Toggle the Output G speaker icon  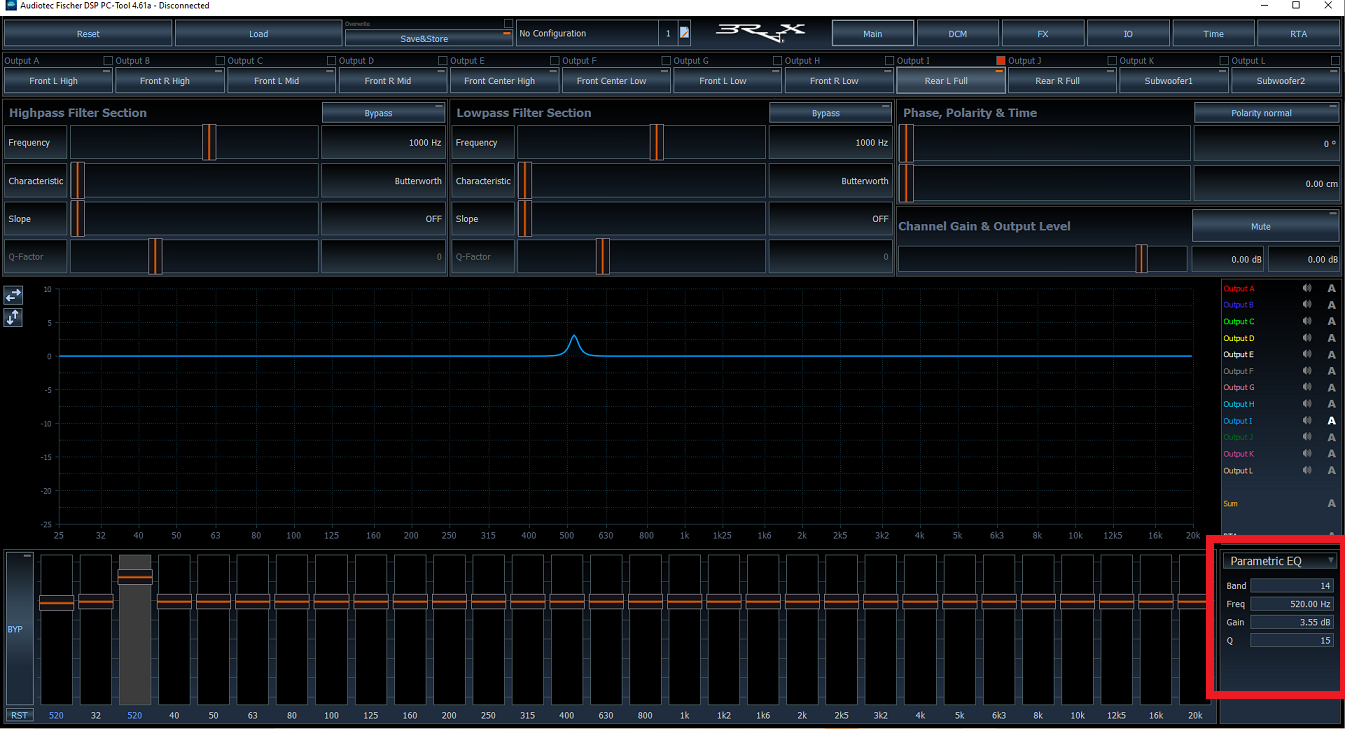point(1306,387)
